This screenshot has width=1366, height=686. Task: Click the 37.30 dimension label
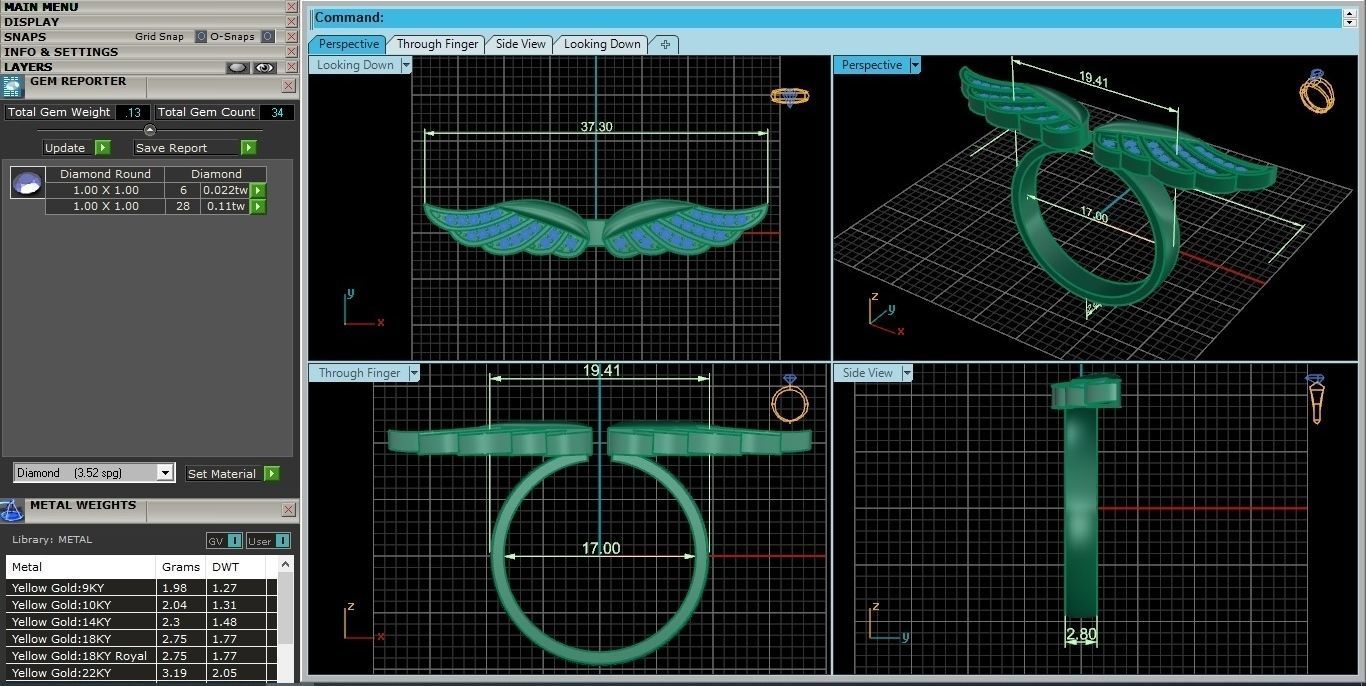597,127
